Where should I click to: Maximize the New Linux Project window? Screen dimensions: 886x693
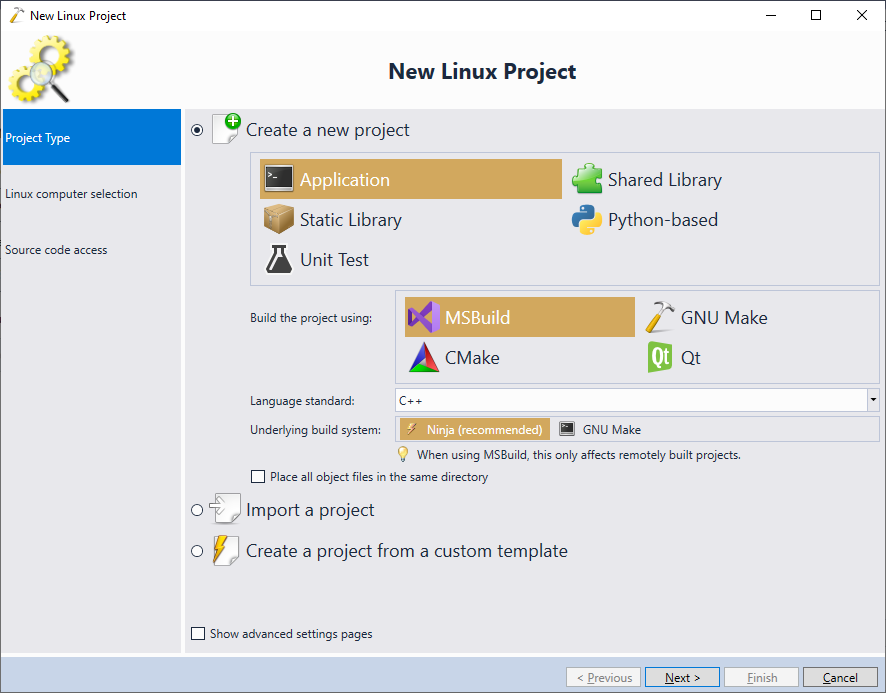pos(816,15)
